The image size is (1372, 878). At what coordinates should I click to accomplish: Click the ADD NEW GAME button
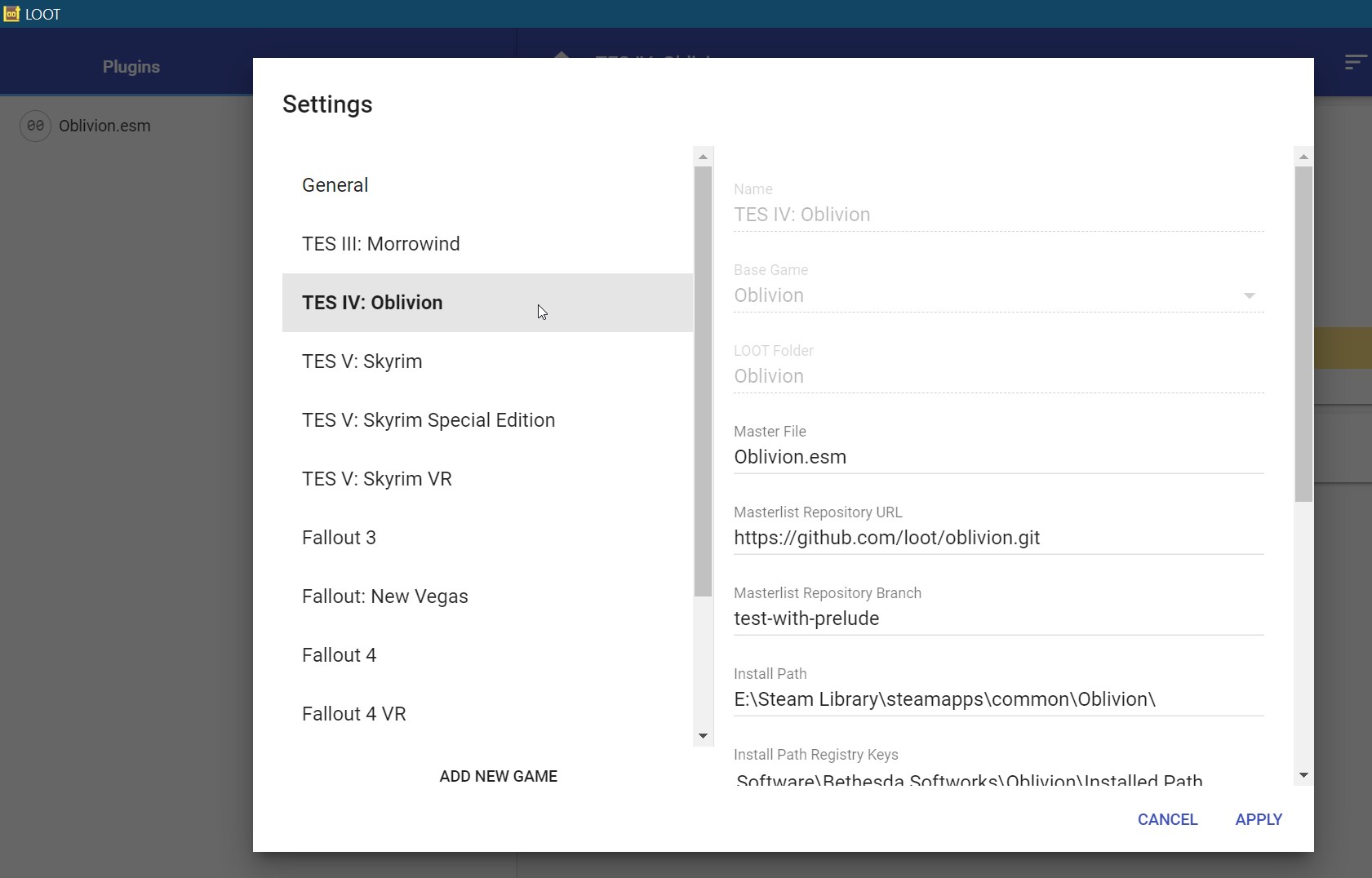499,775
